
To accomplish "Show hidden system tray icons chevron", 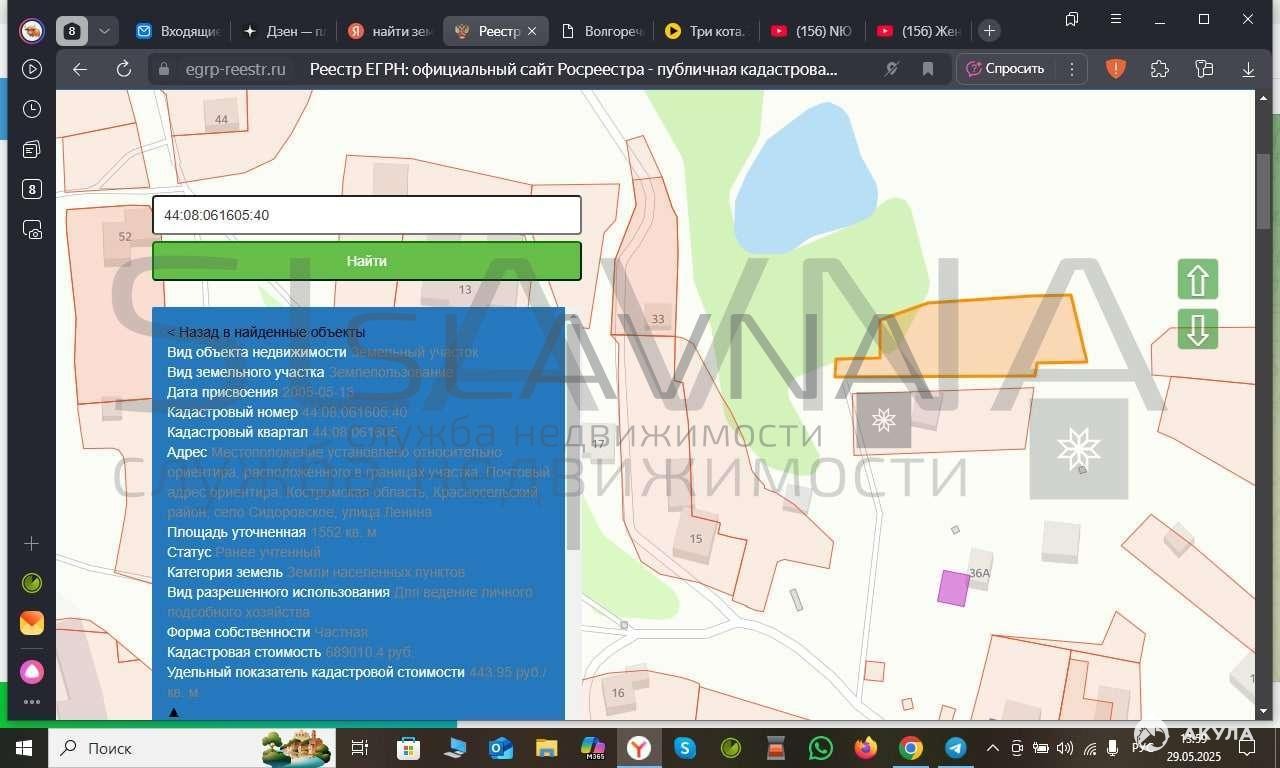I will pos(993,748).
